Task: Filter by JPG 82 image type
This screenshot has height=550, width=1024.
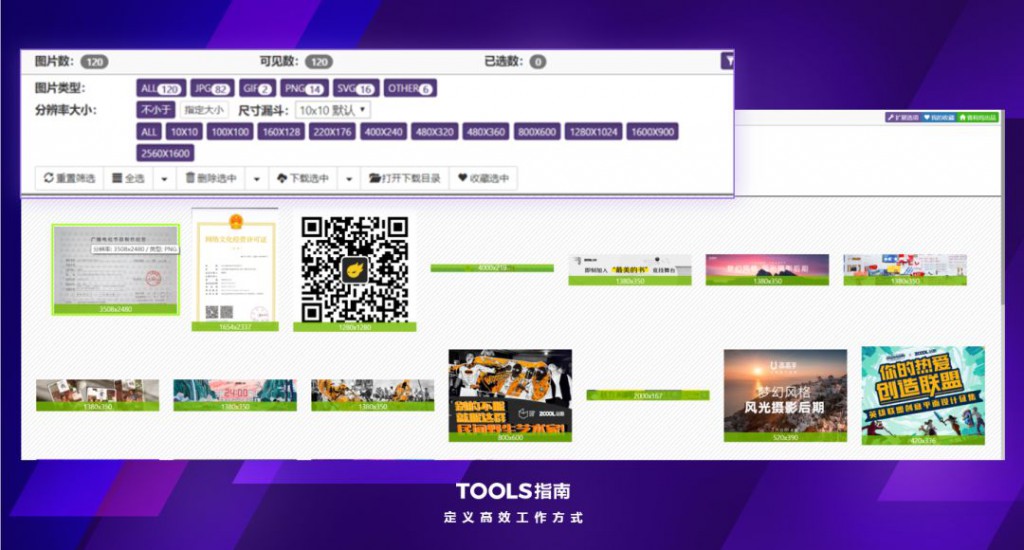Action: pos(212,88)
